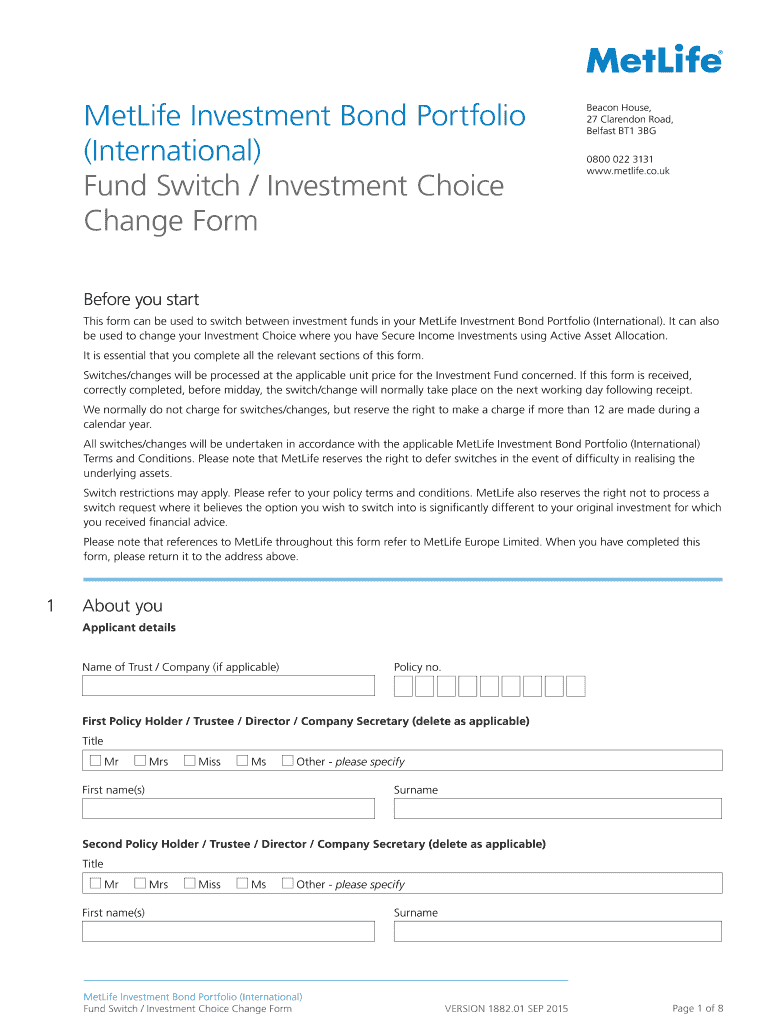Image resolution: width=770 pixels, height=1024 pixels.
Task: Click first policy holder's First name(s) field
Action: 228,808
